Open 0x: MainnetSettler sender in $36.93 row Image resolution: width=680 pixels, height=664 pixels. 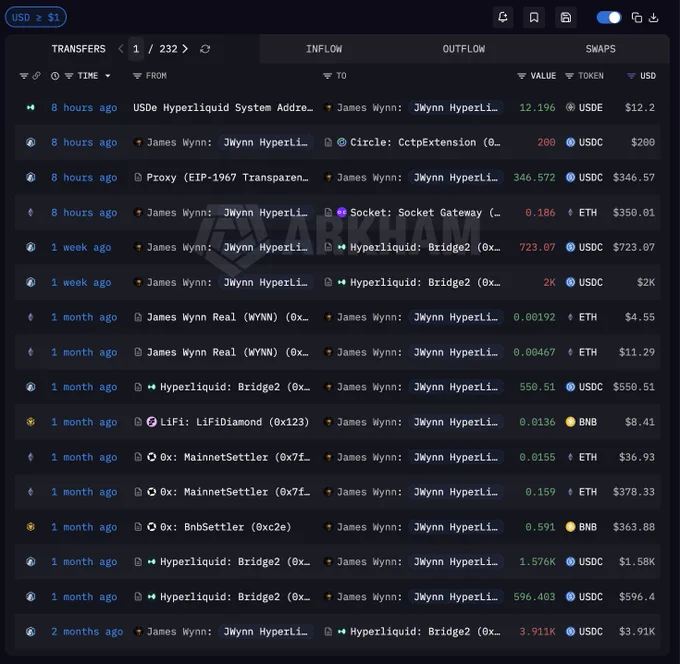(x=235, y=457)
